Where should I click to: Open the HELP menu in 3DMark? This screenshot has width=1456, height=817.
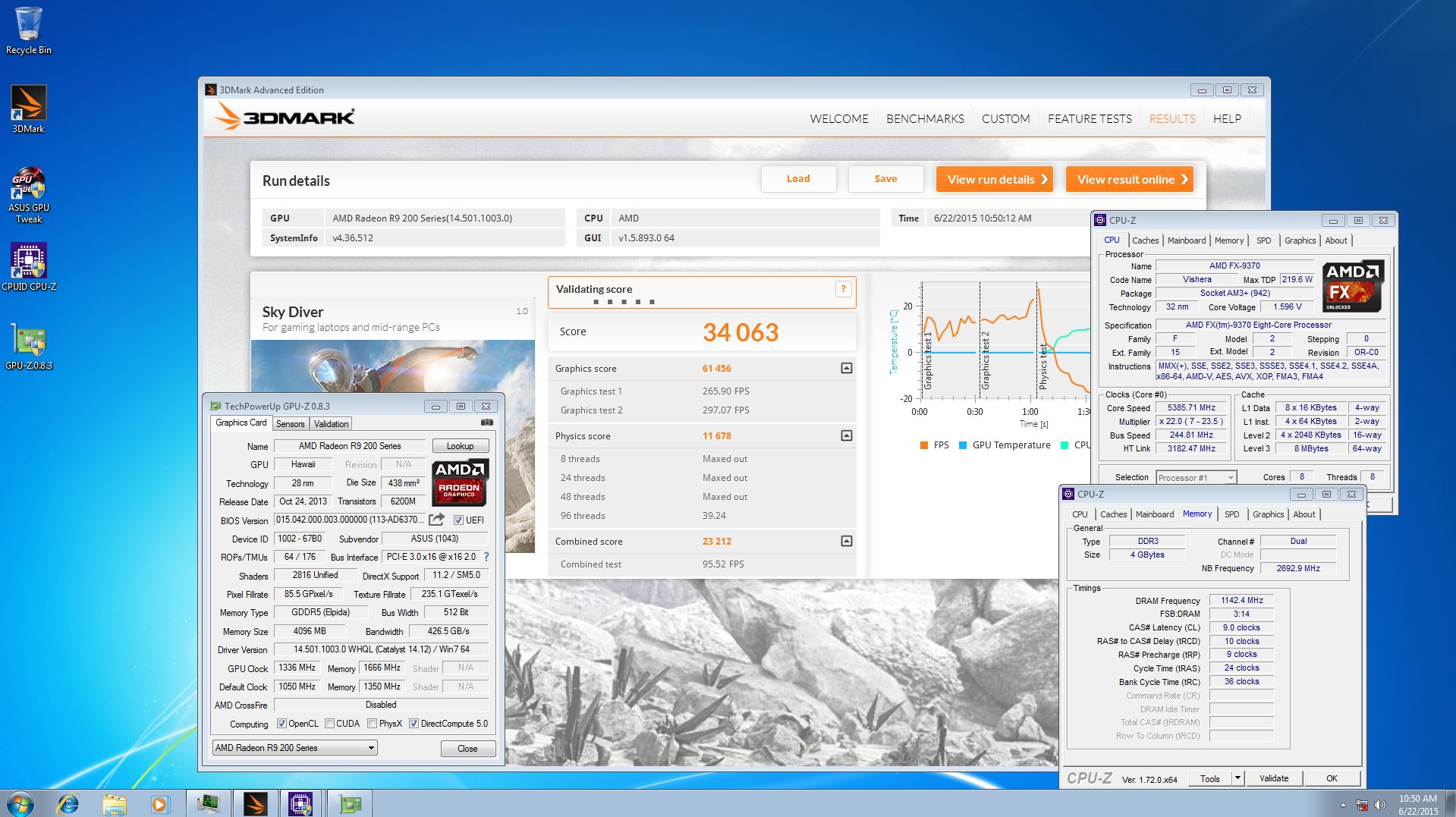click(1227, 118)
